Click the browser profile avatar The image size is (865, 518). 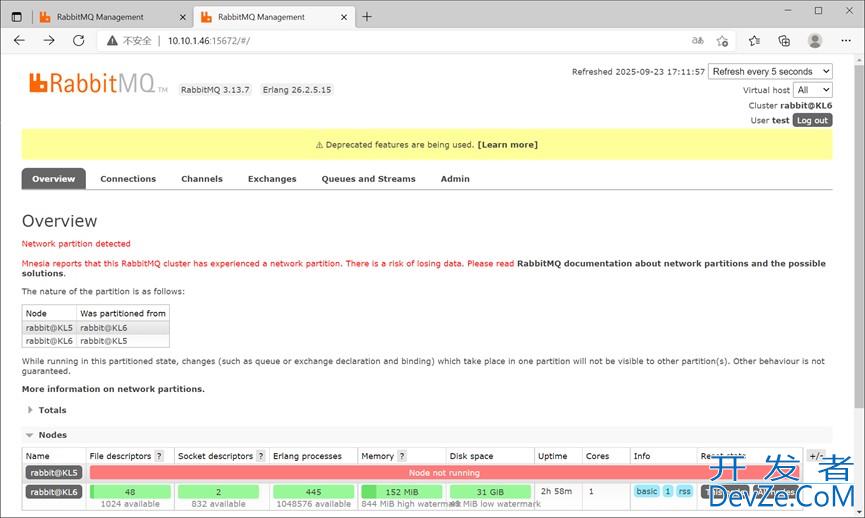tap(815, 41)
